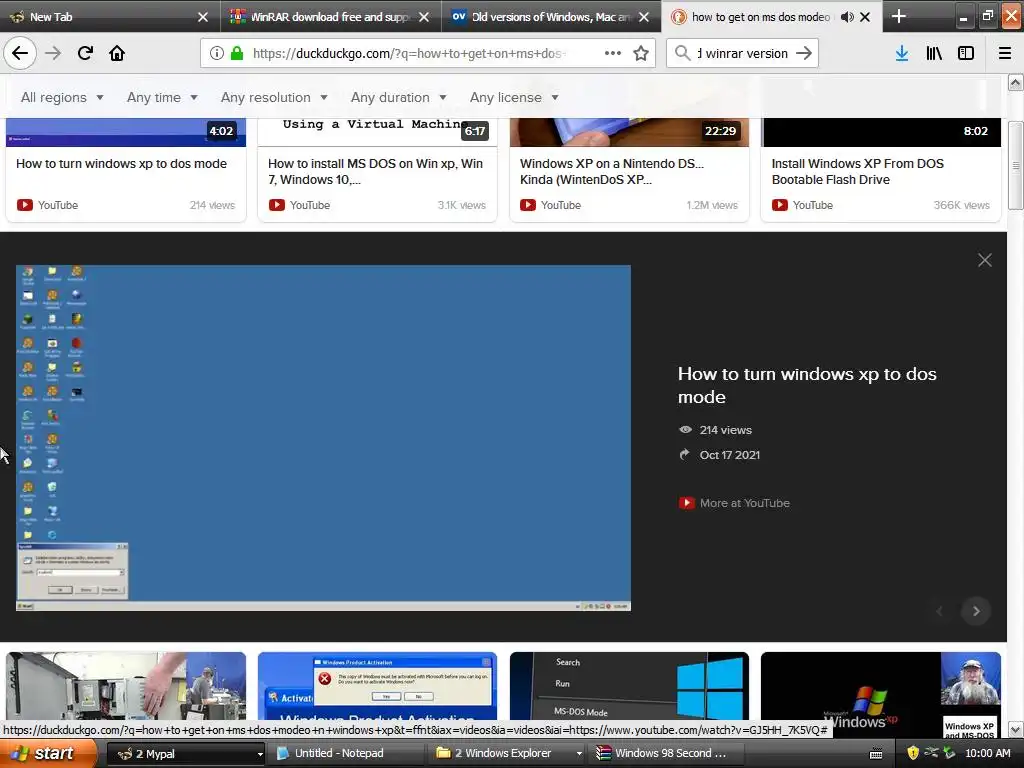This screenshot has width=1024, height=768.
Task: Mute the audio on the DuckDuckGo tab
Action: (847, 17)
